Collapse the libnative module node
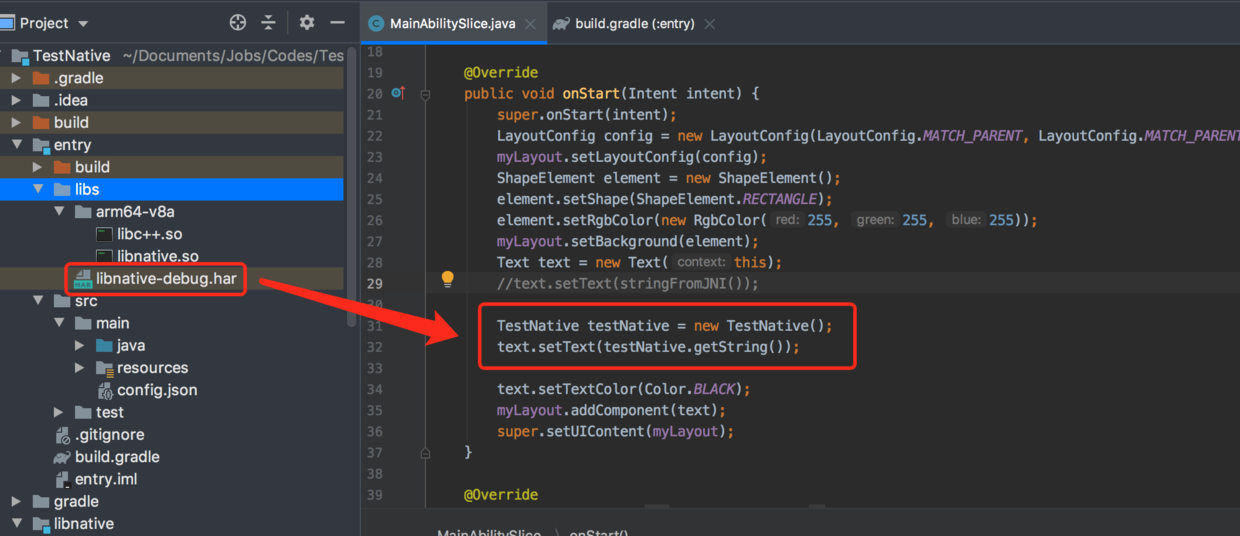Screen dimensions: 1240x536 [x=16, y=524]
